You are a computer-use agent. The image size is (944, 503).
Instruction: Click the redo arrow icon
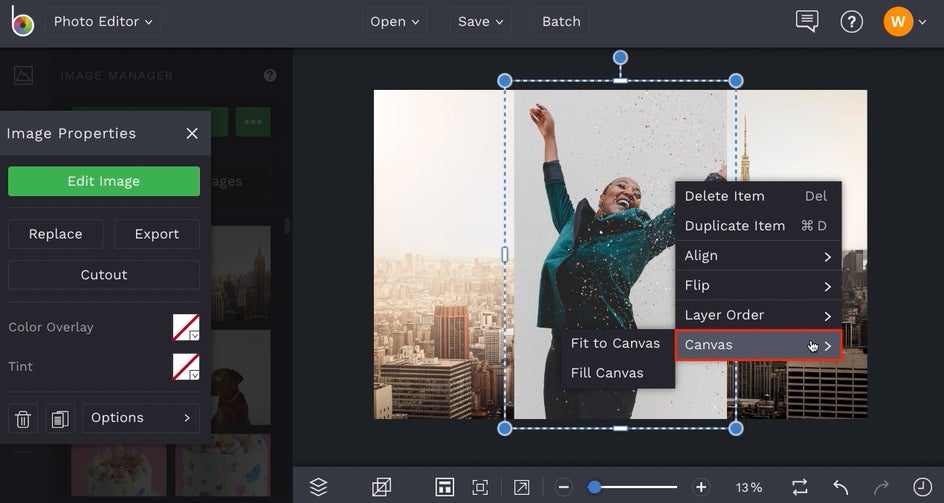[x=881, y=487]
